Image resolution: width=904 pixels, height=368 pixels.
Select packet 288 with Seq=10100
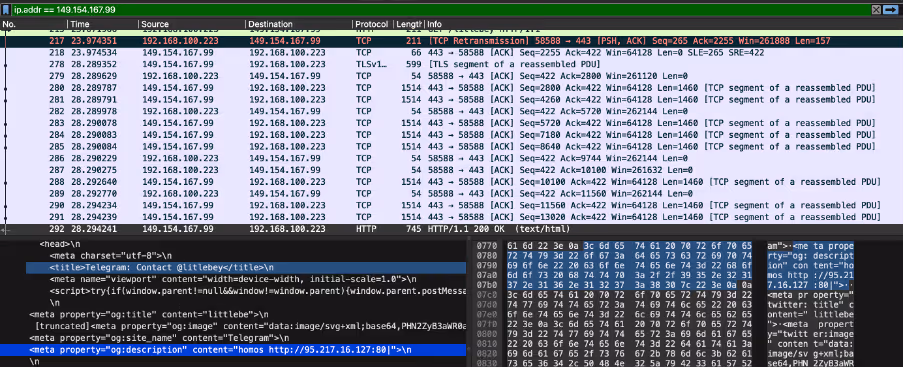tap(452, 182)
